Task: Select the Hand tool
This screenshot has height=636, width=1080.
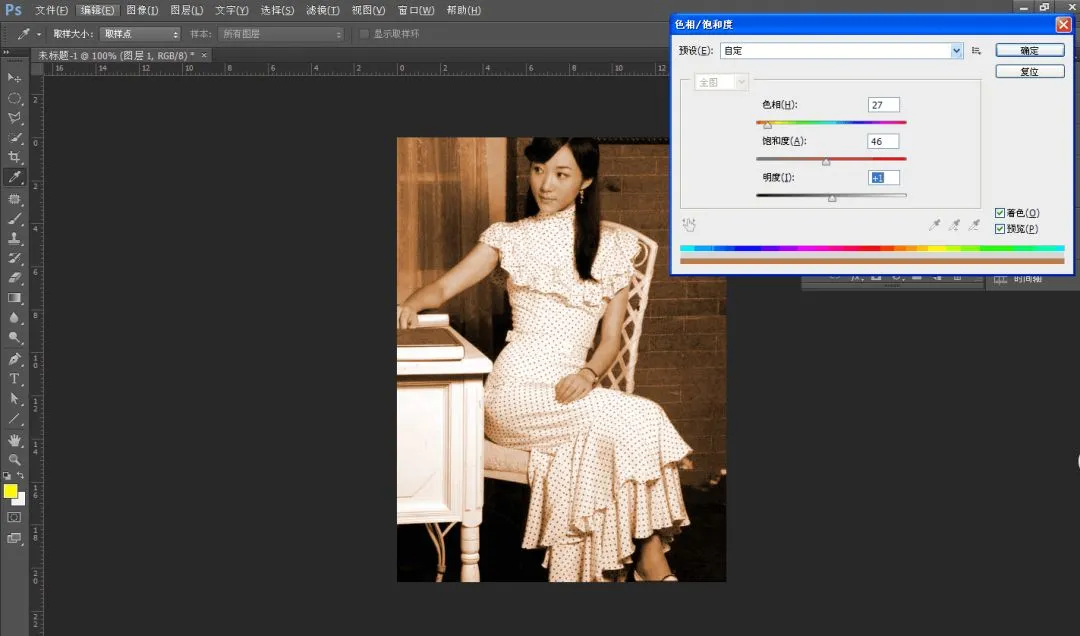Action: coord(14,440)
